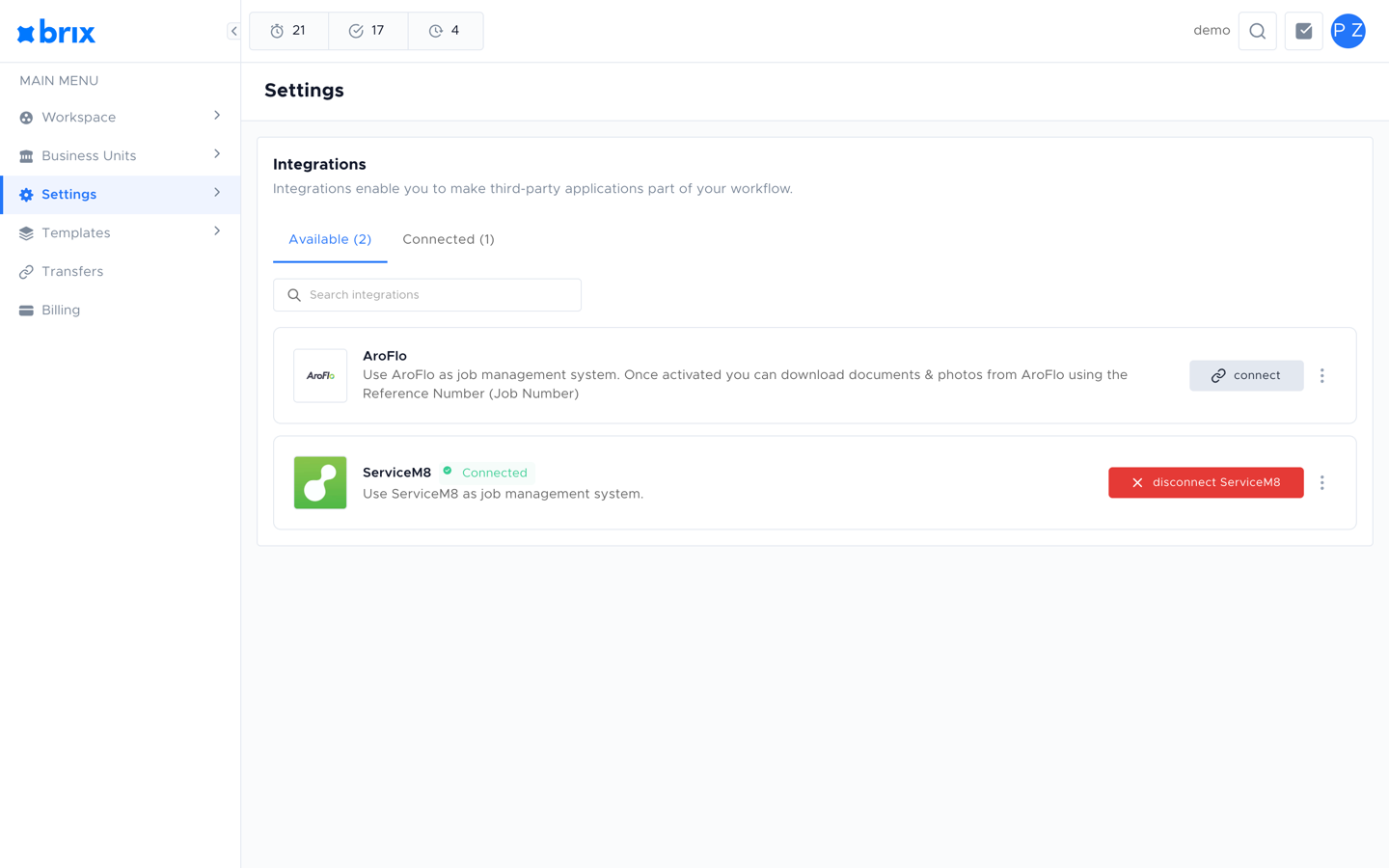This screenshot has width=1389, height=868.
Task: Click the demo account label
Action: click(x=1212, y=31)
